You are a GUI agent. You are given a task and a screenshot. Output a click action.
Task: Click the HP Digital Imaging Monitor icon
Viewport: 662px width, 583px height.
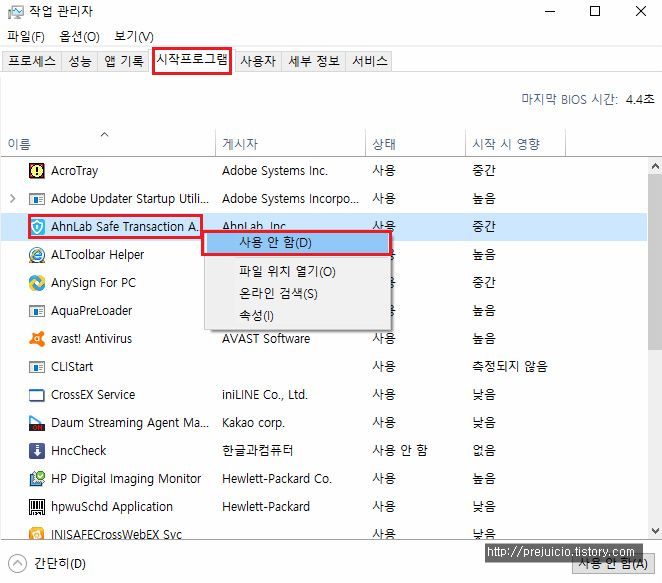pos(37,479)
